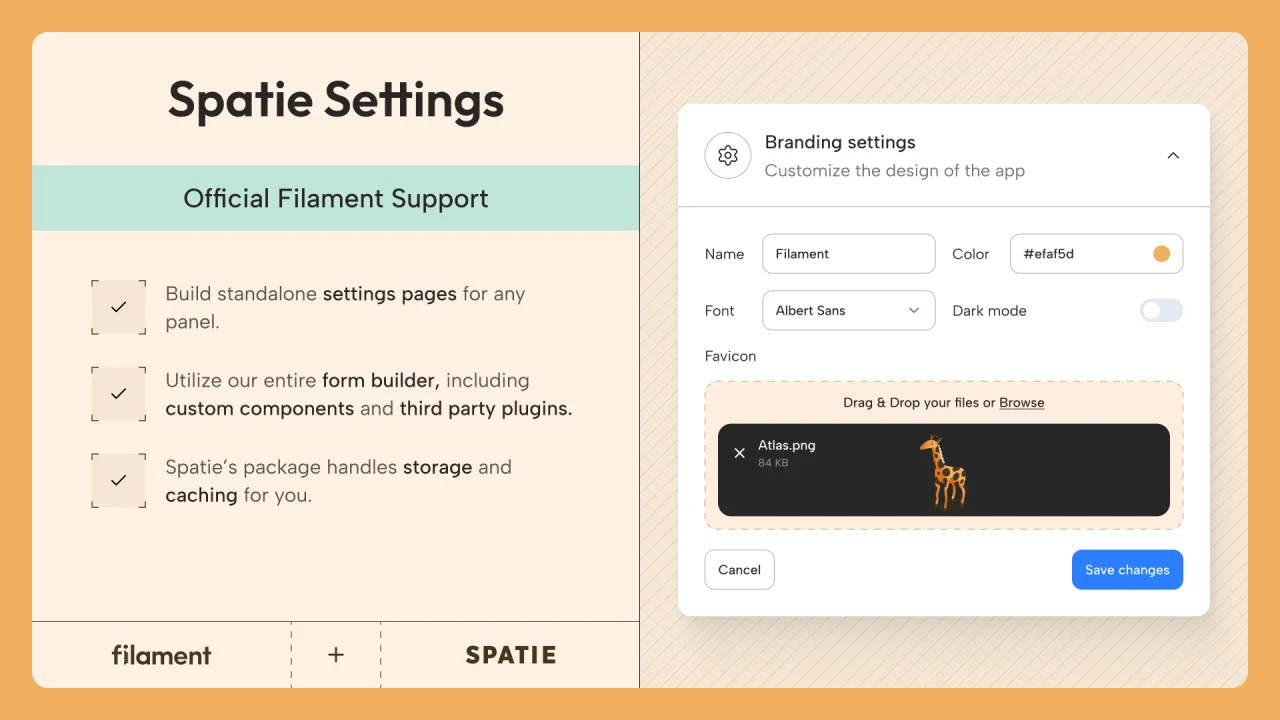Click the checkbox next to form builder text

[118, 394]
